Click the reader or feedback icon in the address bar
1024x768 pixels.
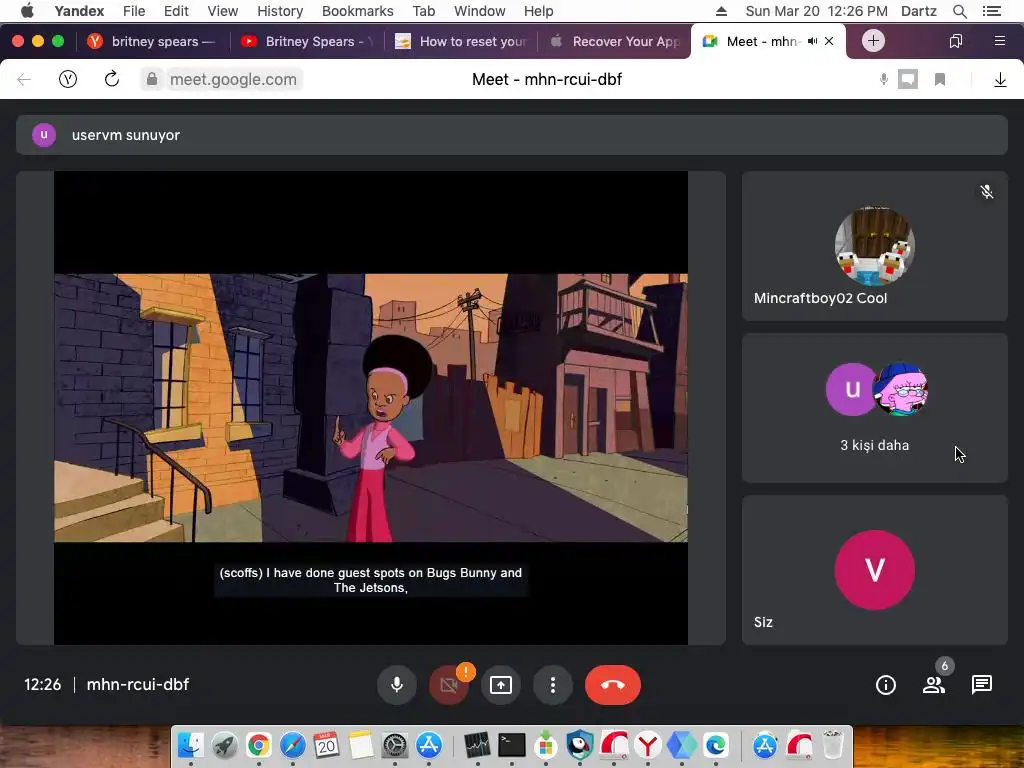[908, 80]
